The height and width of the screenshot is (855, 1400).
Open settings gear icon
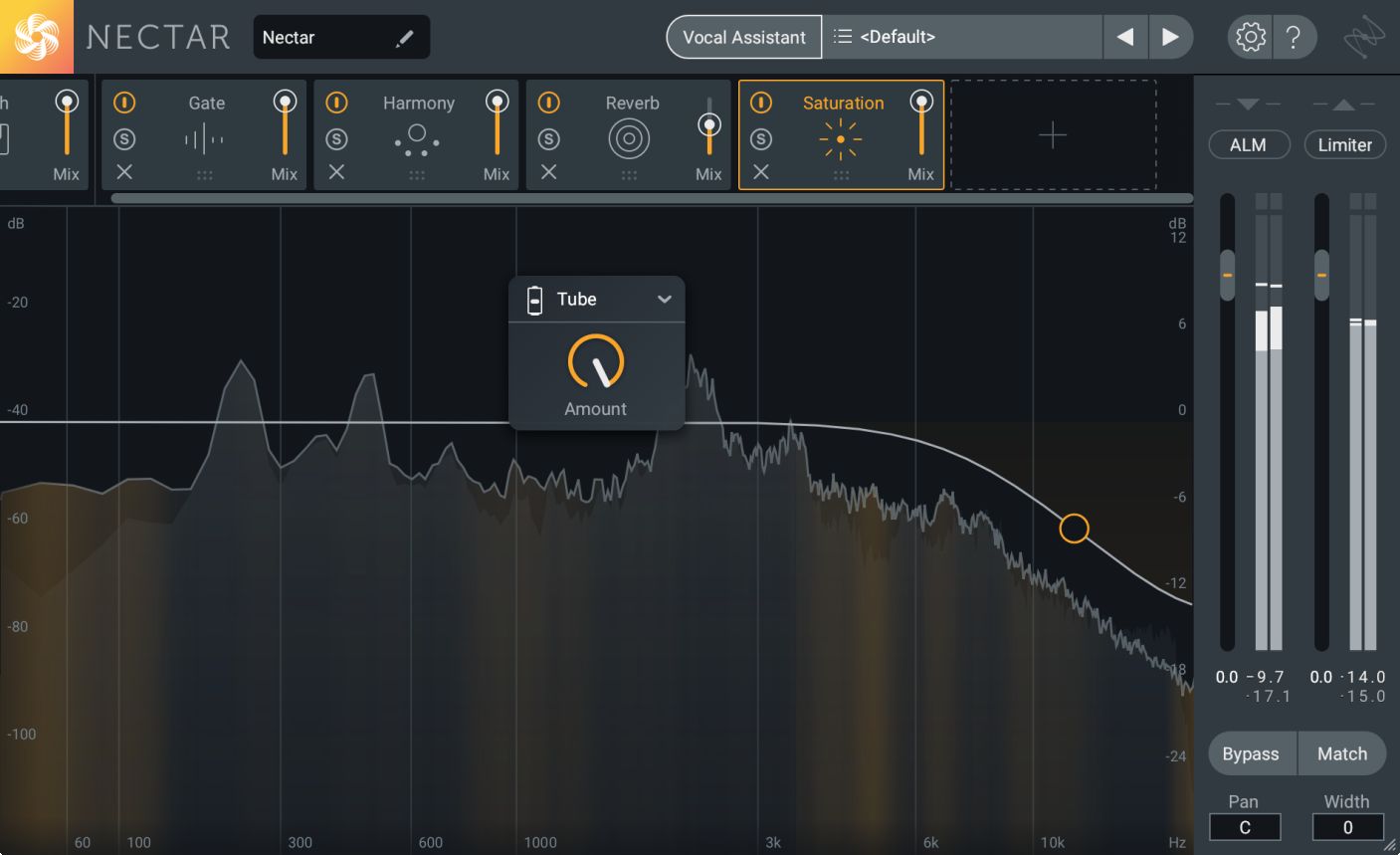pyautogui.click(x=1251, y=37)
